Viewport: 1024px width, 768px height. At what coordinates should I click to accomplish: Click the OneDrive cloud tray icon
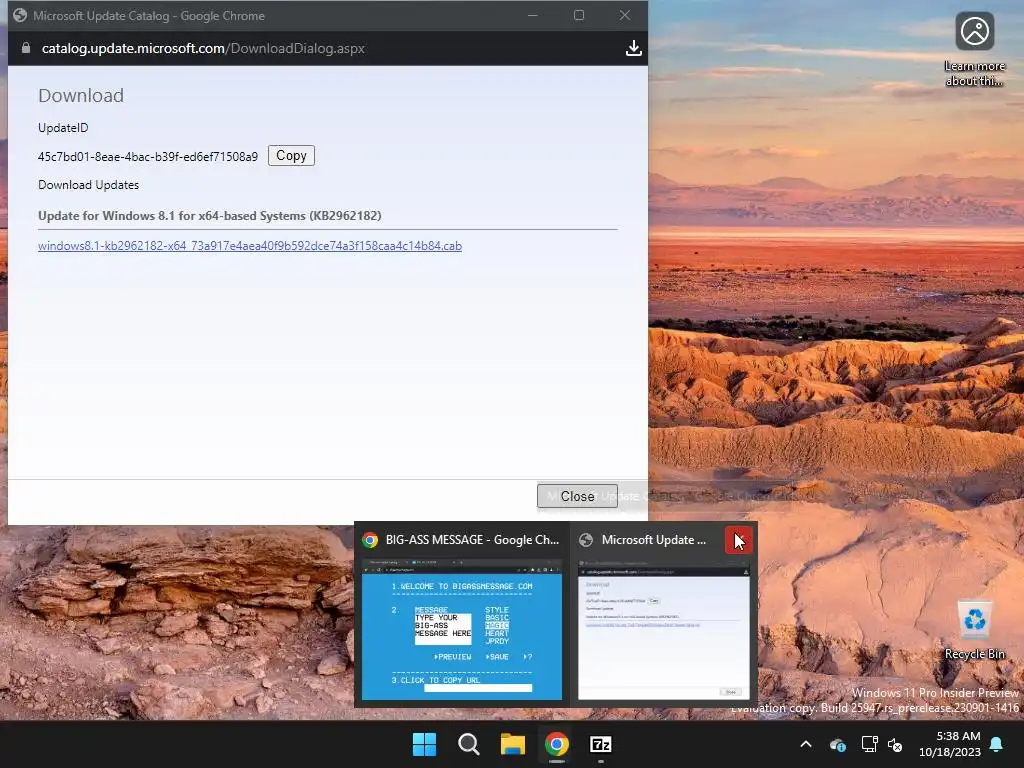pyautogui.click(x=837, y=744)
